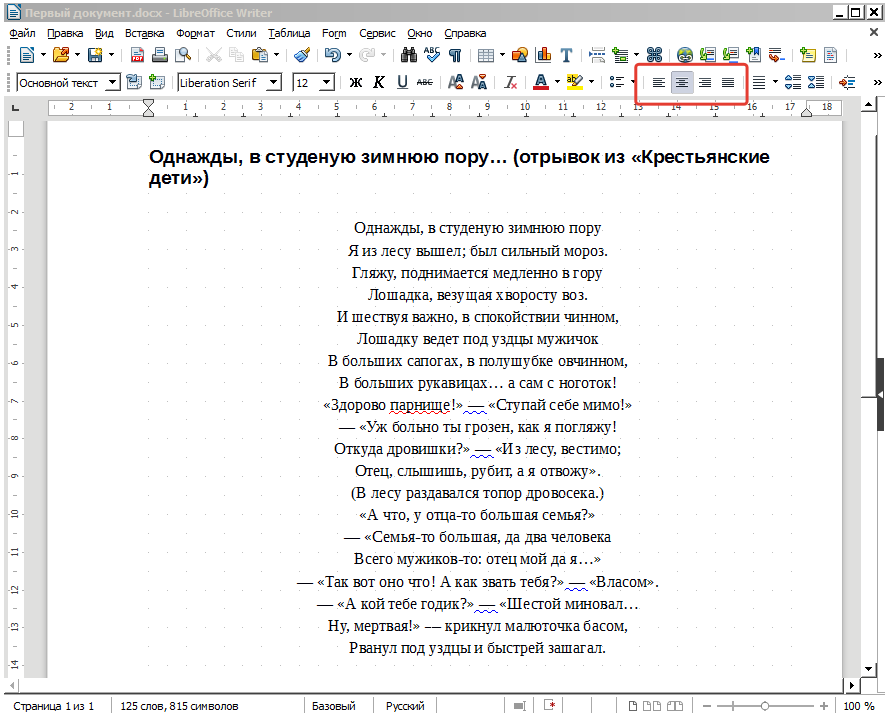Image resolution: width=886 pixels, height=716 pixels.
Task: Align text left using the alignment button
Action: click(x=659, y=82)
